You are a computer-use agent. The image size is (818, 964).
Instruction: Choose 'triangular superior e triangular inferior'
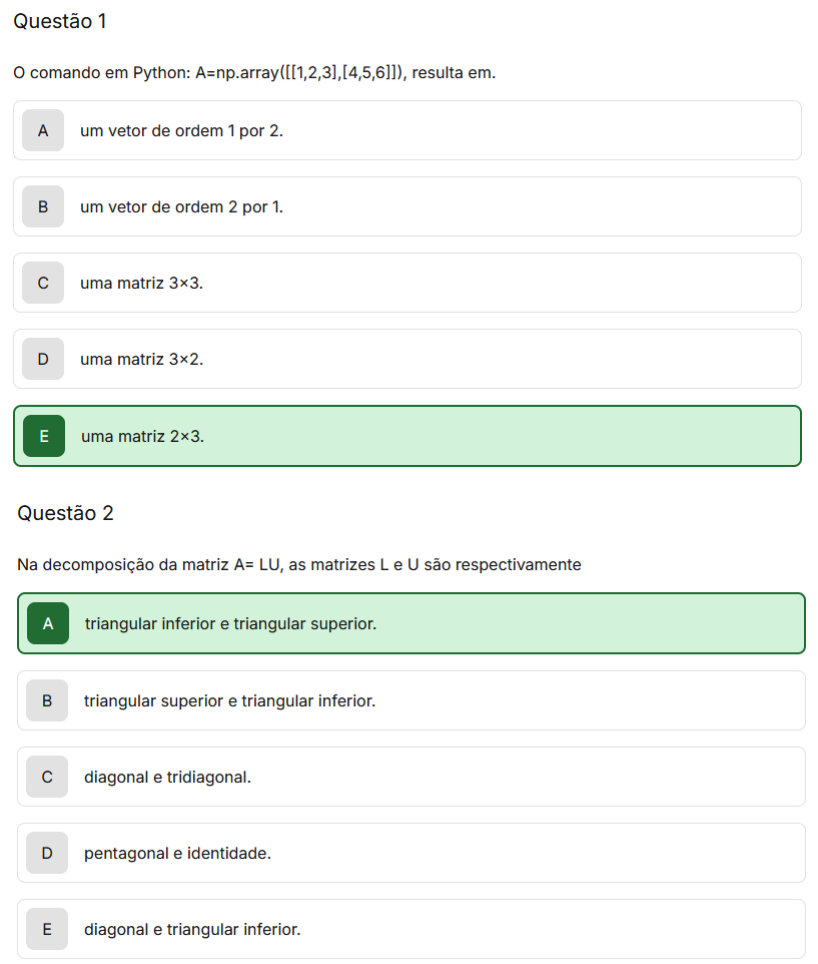[x=411, y=700]
